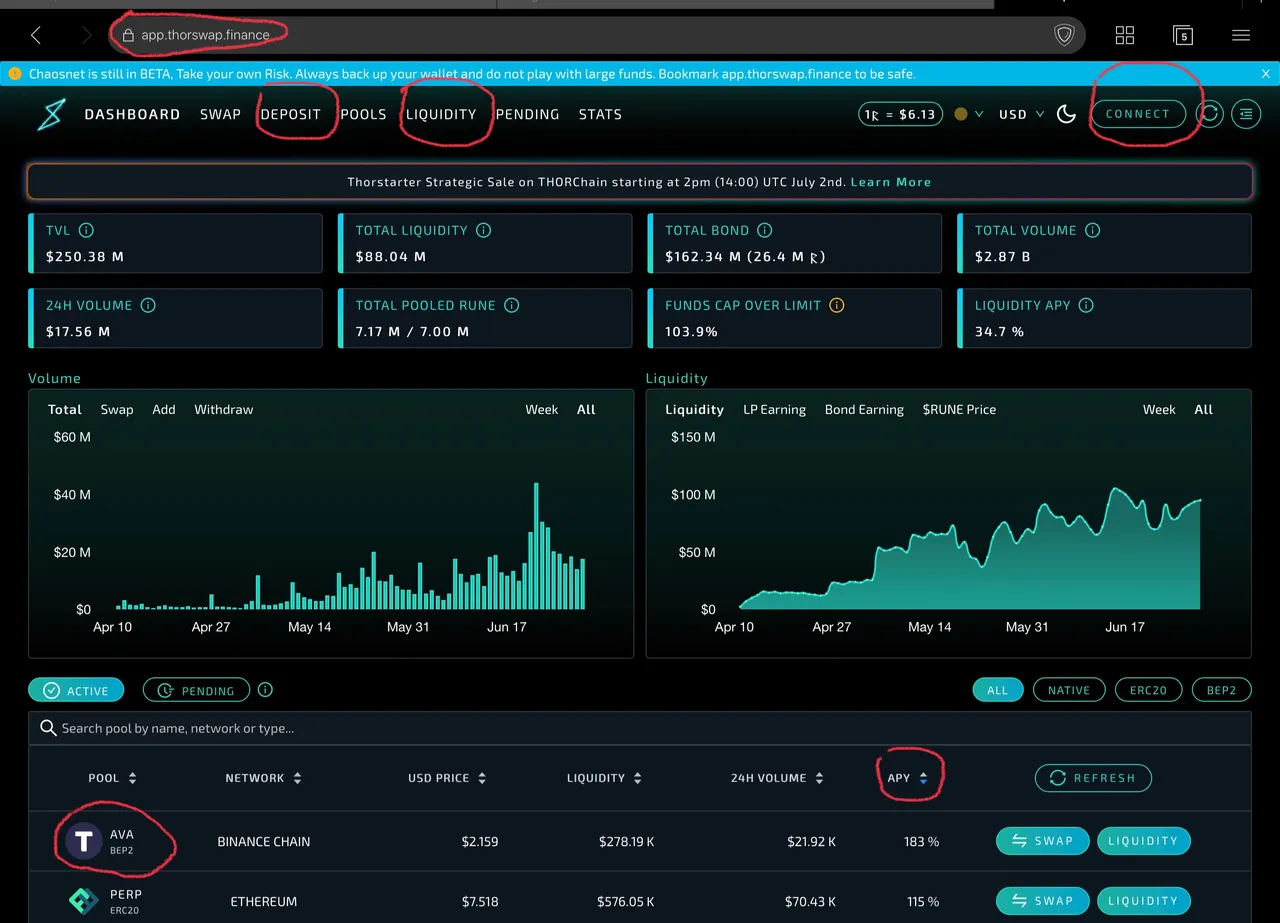1280x923 pixels.
Task: Click the RUNE price badge $6.13
Action: point(900,114)
